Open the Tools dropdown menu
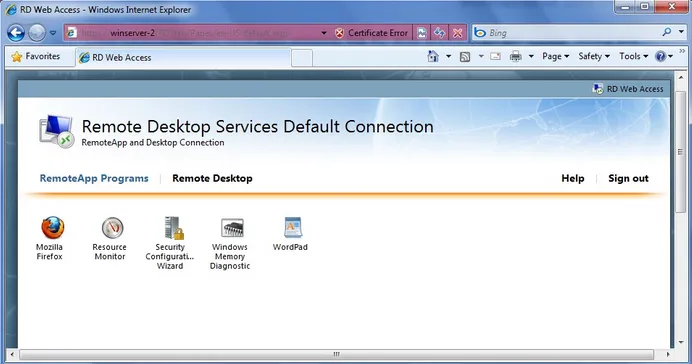The image size is (692, 364). point(633,56)
